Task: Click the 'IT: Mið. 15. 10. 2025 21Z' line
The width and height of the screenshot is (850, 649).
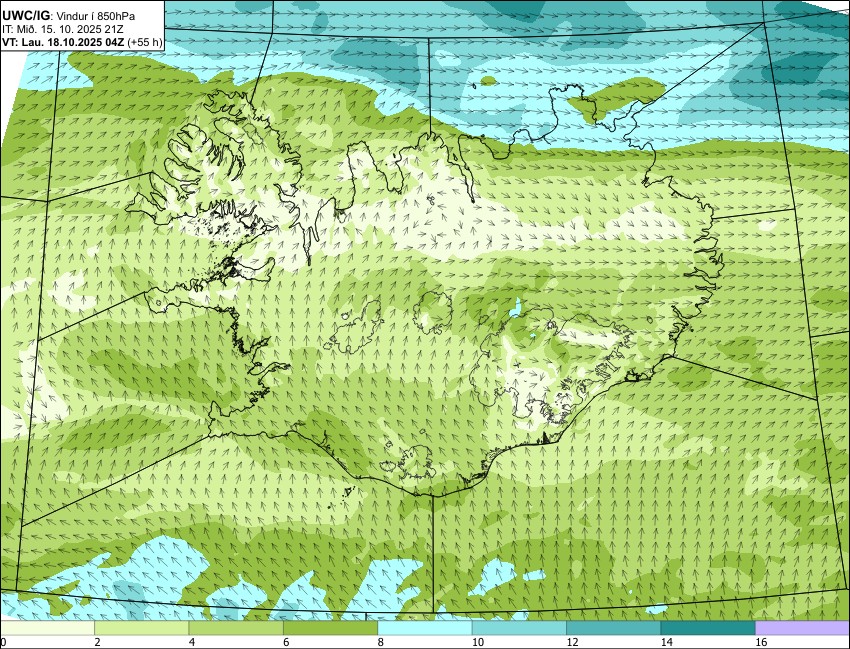Action: tap(62, 30)
